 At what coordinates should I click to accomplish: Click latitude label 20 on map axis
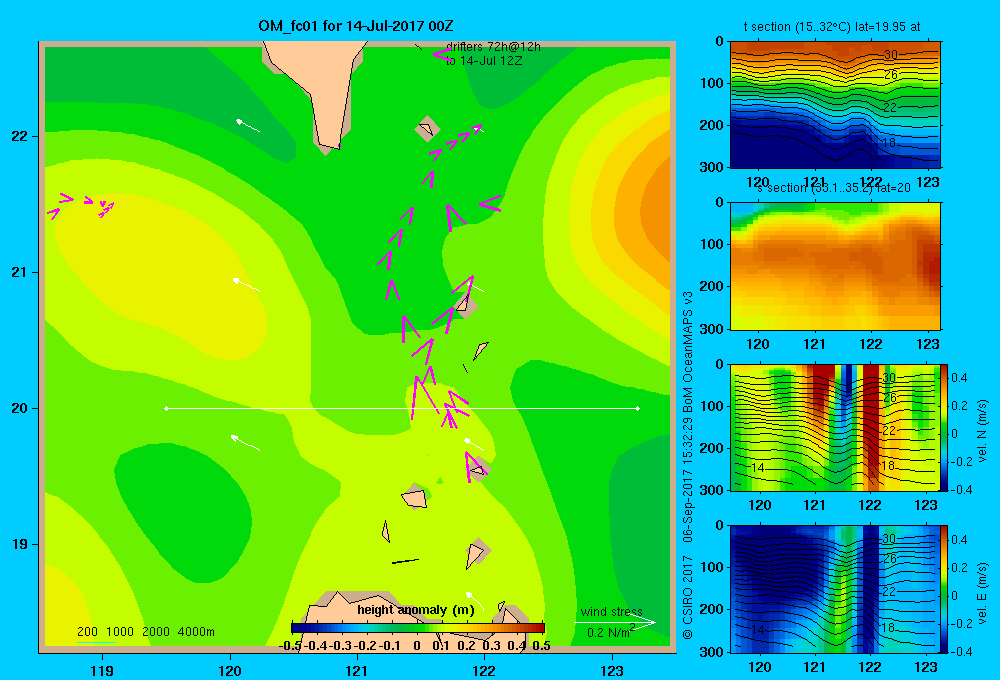click(x=19, y=408)
